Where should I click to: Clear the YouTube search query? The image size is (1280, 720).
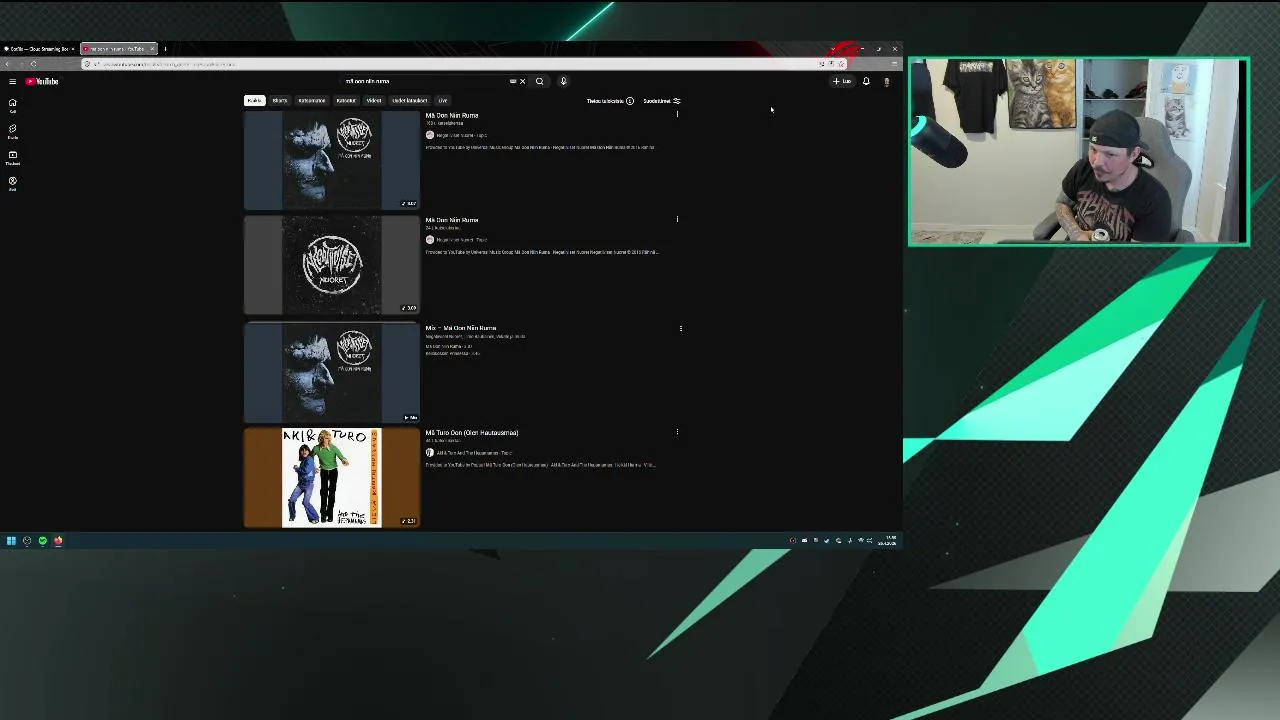pos(522,81)
